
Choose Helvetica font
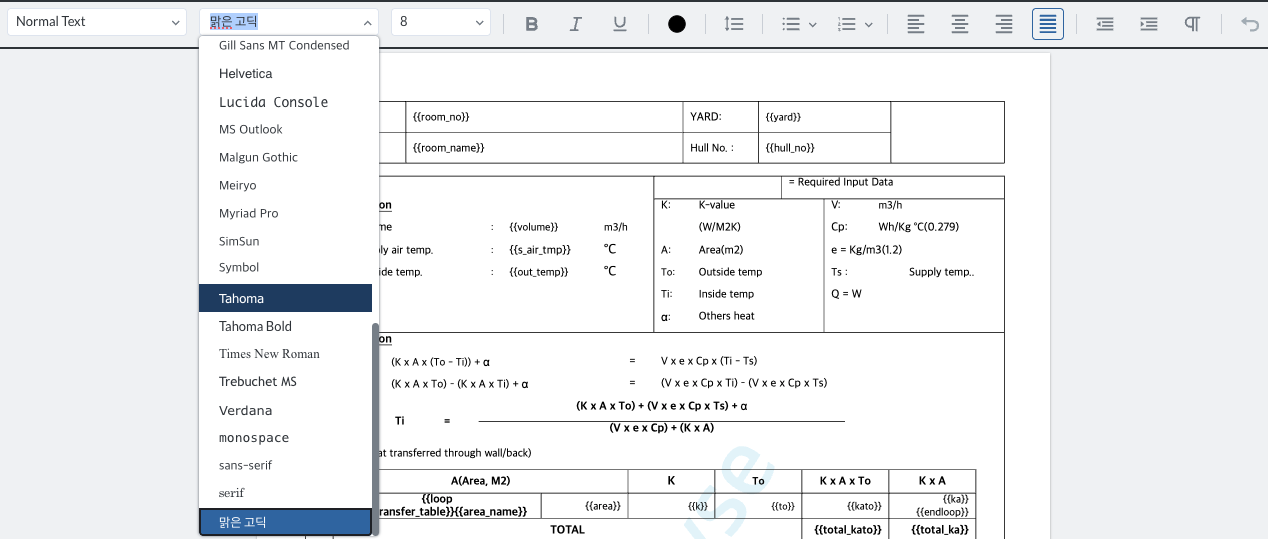285,74
